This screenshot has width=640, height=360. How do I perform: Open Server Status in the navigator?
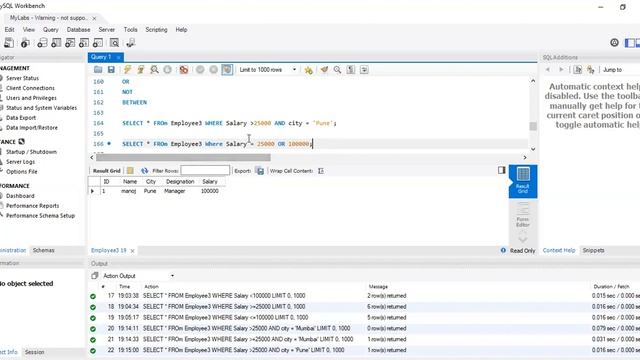(22, 78)
